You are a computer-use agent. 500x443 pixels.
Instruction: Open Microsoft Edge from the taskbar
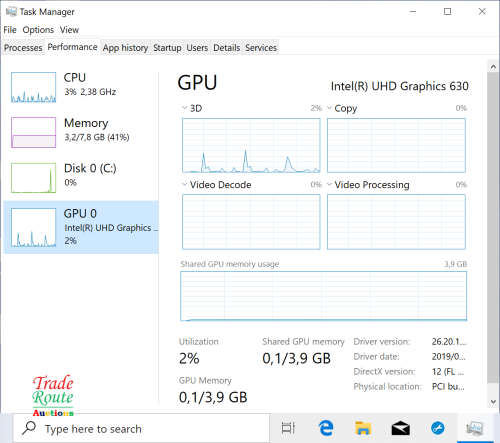point(326,428)
